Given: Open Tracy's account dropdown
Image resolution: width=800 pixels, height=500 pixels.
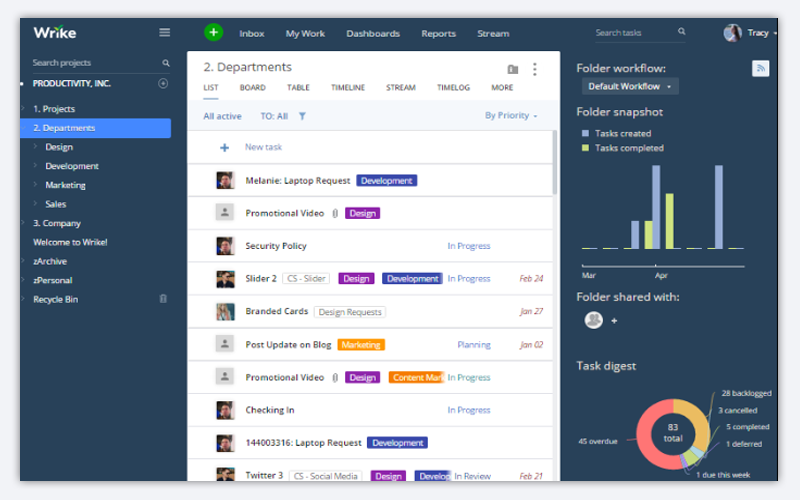Looking at the screenshot, I should [x=775, y=33].
